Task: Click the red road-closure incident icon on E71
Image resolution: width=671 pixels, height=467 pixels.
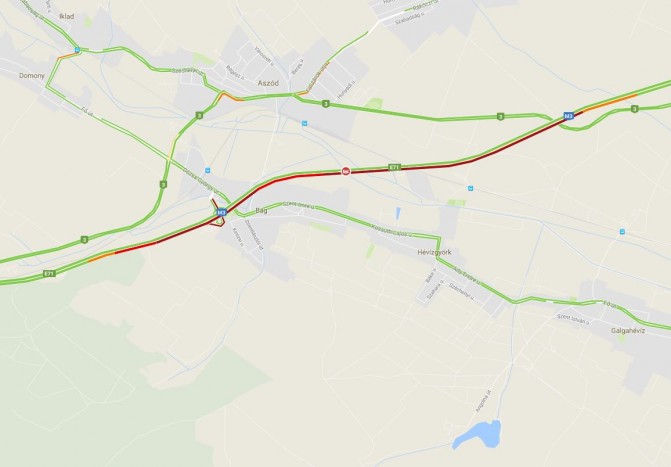Action: click(x=346, y=171)
